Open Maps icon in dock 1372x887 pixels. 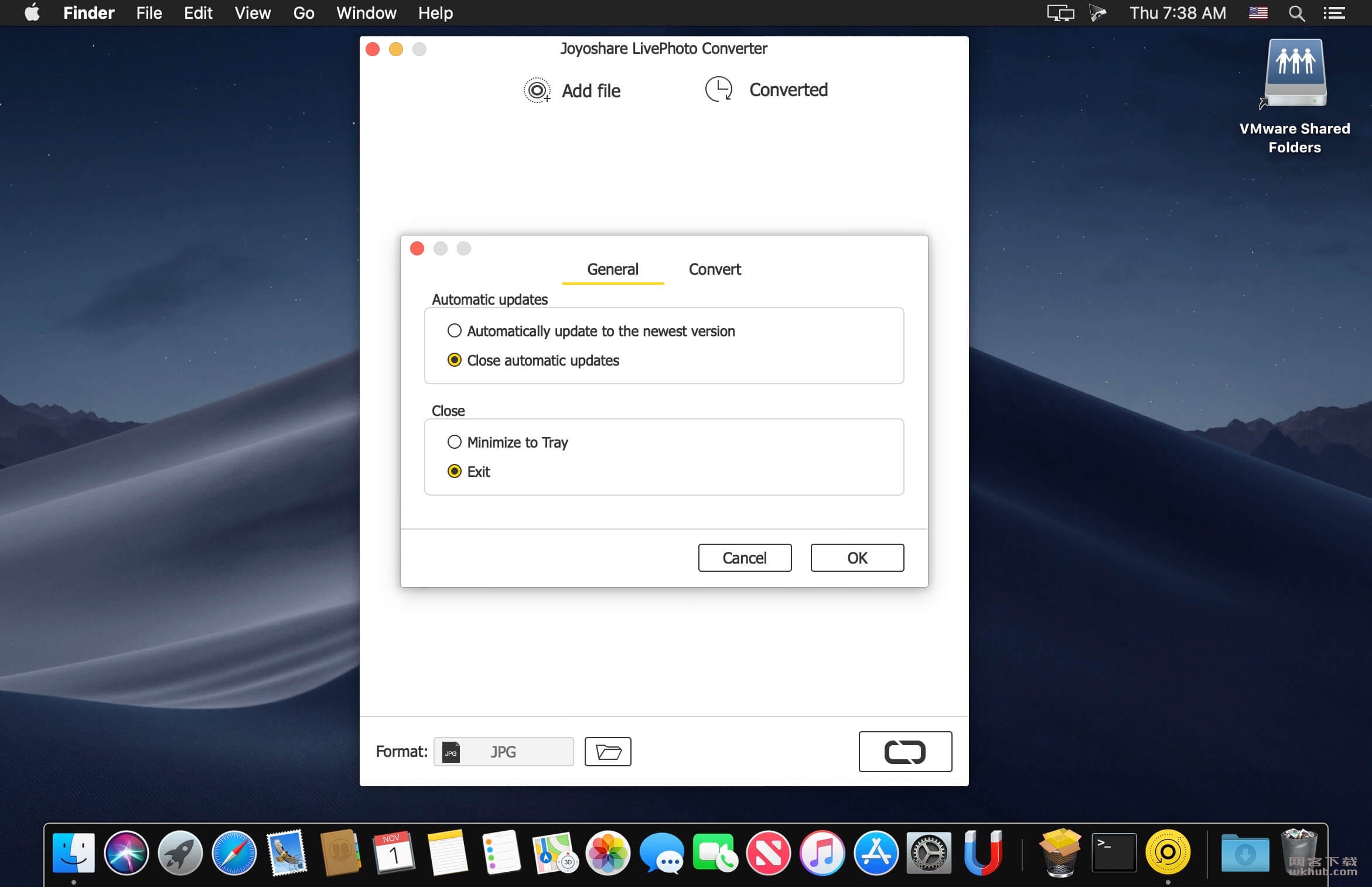pos(554,852)
